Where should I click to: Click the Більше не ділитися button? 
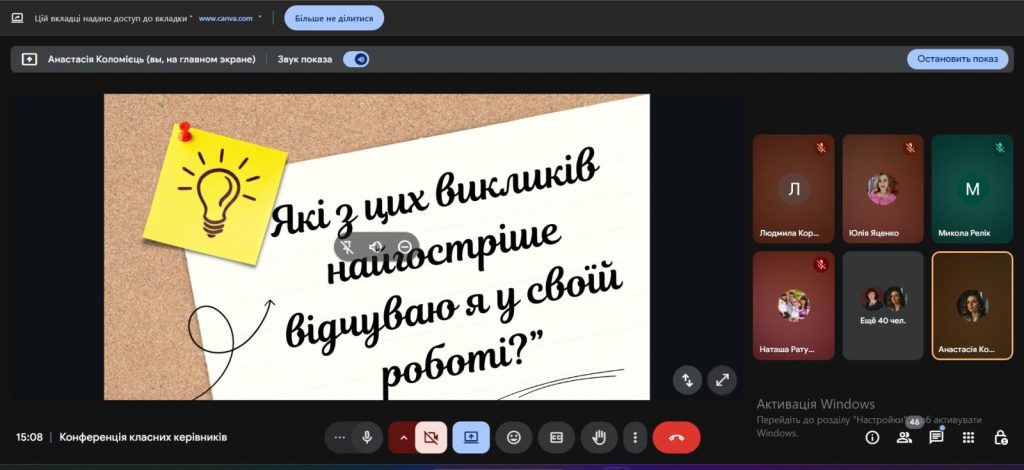tap(333, 18)
